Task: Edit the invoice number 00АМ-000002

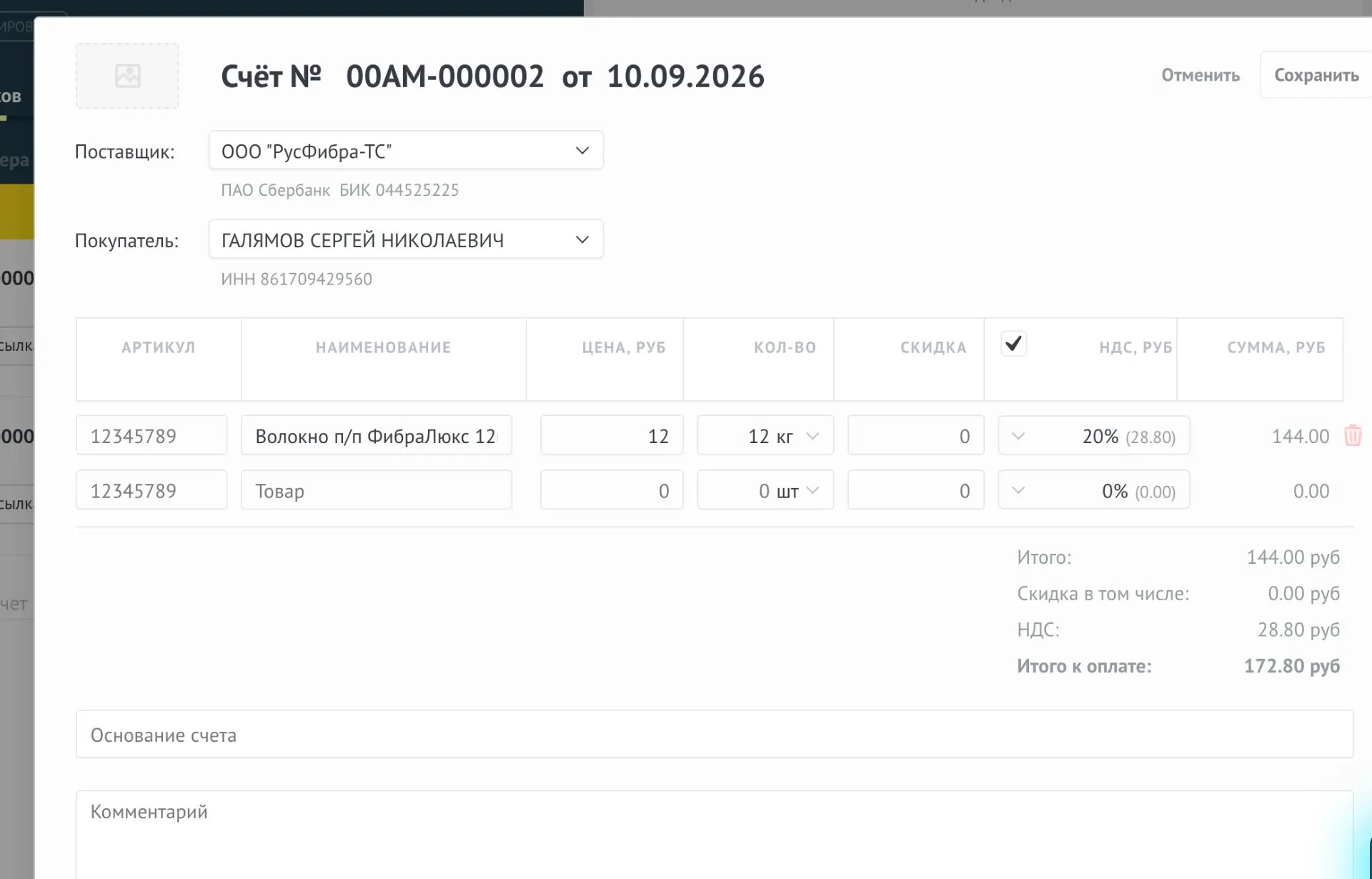Action: coord(444,76)
